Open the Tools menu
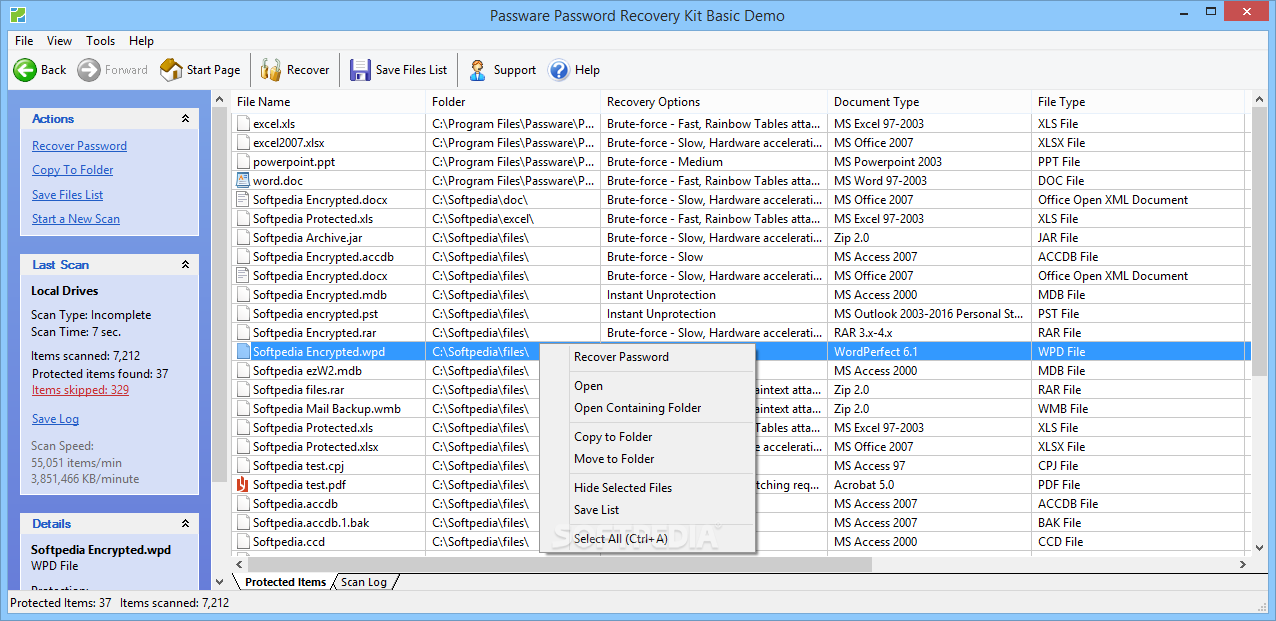The width and height of the screenshot is (1276, 621). [x=100, y=41]
